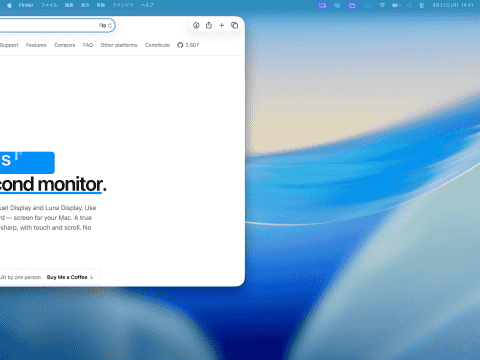480x360 pixels.
Task: Reload the page with the refresh icon
Action: [x=110, y=25]
